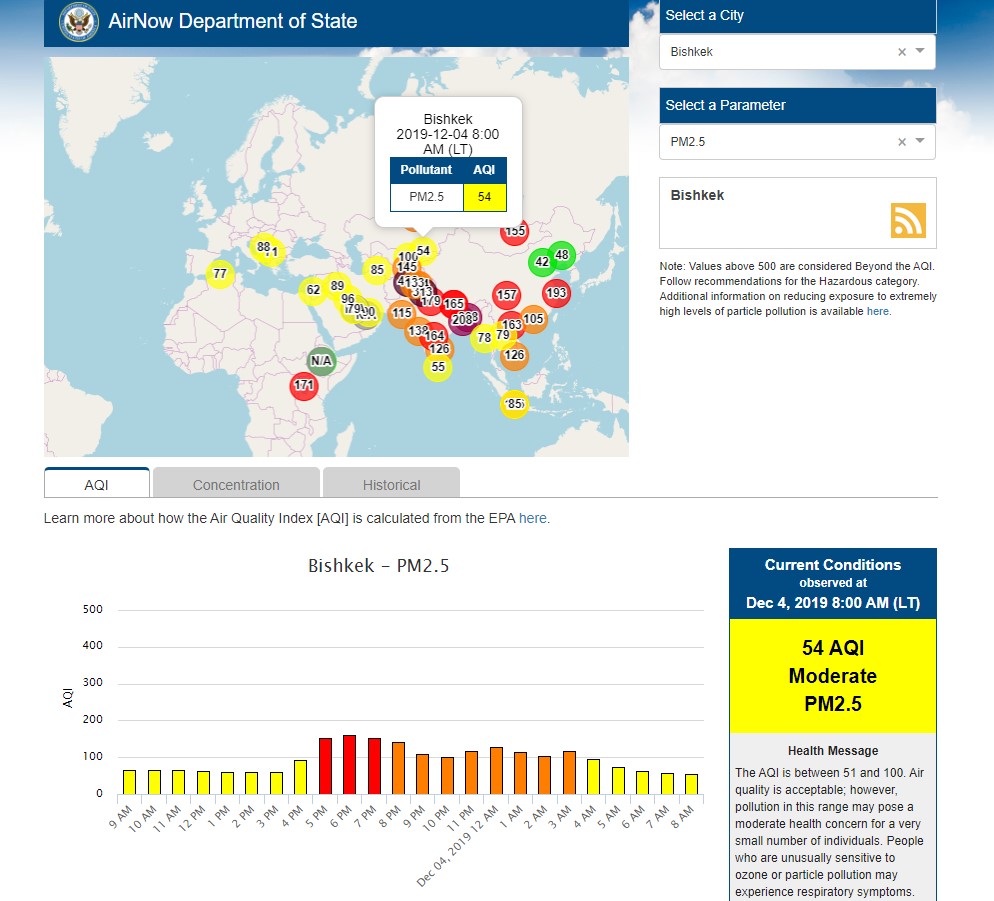Click the Department of State seal logo
The height and width of the screenshot is (901, 994).
tap(79, 21)
